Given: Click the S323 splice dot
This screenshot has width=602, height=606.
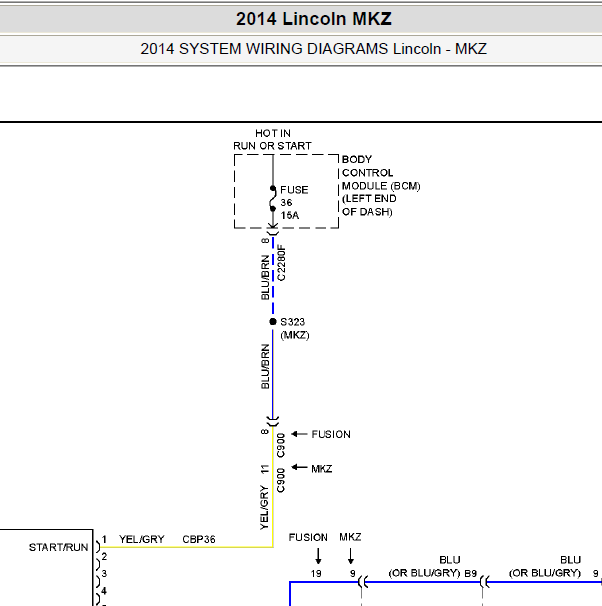Looking at the screenshot, I should click(273, 322).
